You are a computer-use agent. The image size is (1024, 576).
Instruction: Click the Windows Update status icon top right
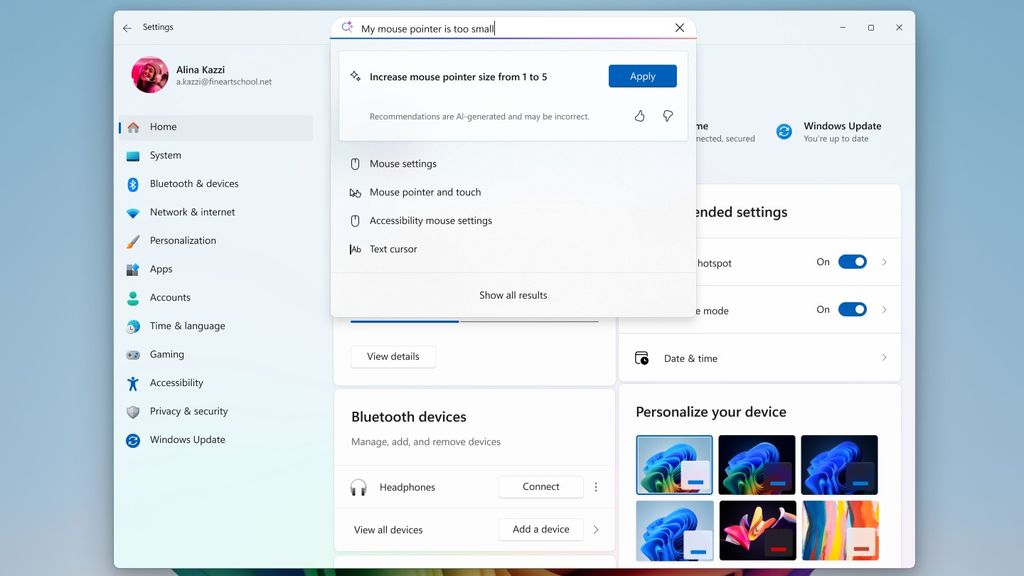point(784,131)
